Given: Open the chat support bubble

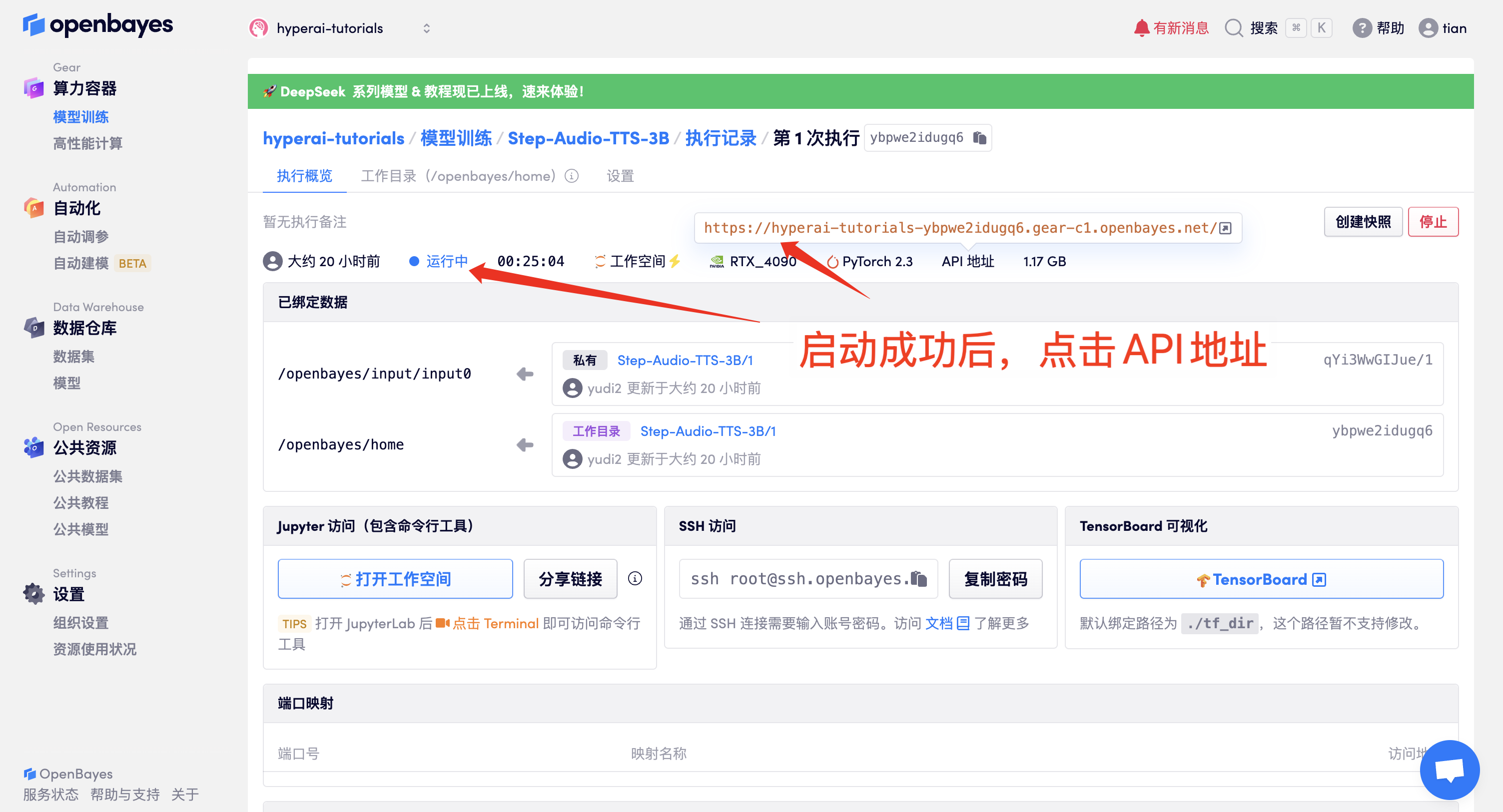Looking at the screenshot, I should (1450, 770).
